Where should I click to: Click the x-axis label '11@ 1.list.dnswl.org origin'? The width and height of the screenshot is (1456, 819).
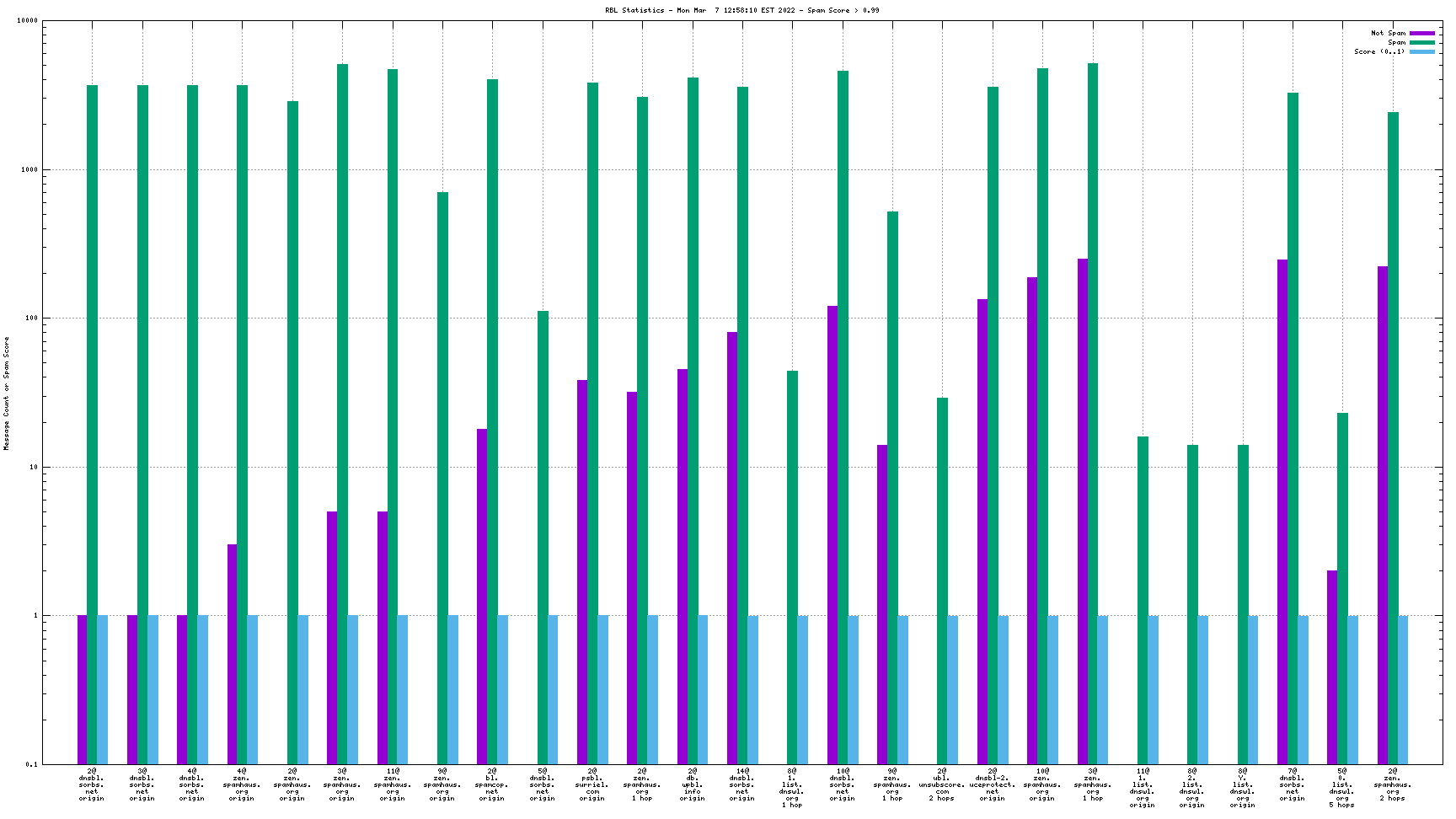click(x=1143, y=788)
